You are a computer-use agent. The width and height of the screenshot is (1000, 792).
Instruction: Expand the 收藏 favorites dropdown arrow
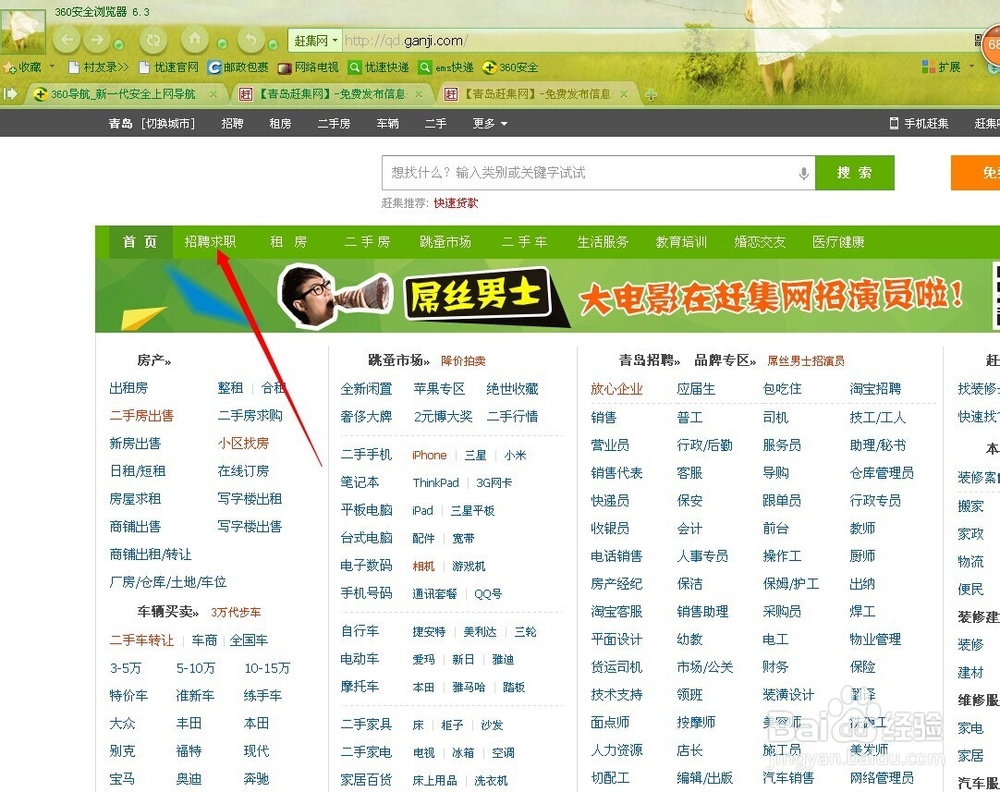tap(52, 66)
